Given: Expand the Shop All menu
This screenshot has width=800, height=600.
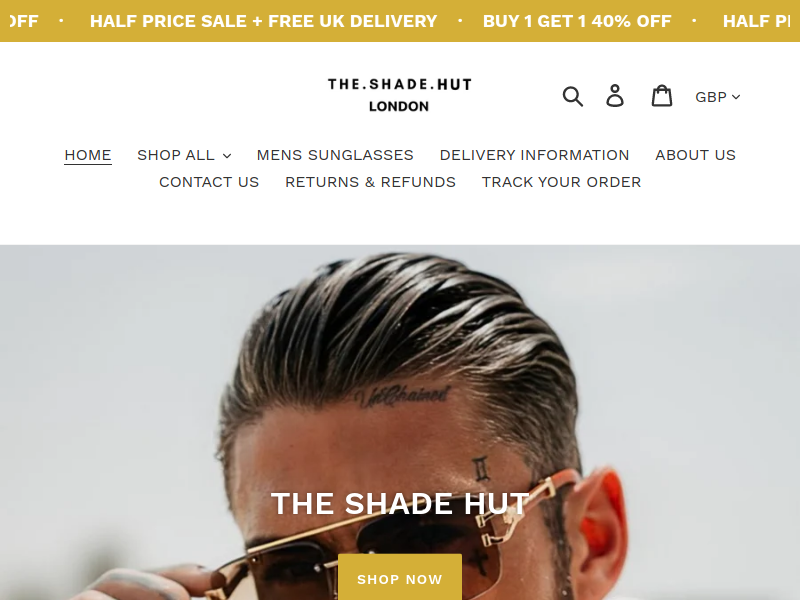Looking at the screenshot, I should pyautogui.click(x=184, y=155).
